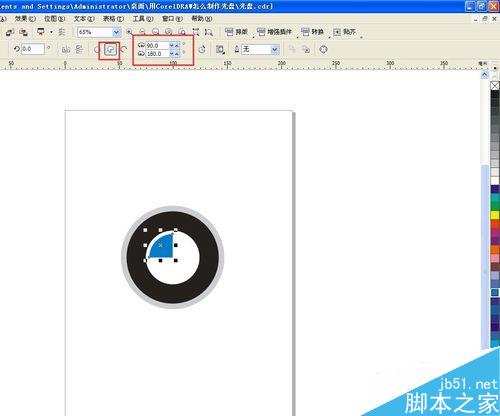Viewport: 500px width, 416px height.
Task: Click the 贴齐 snap button
Action: [345, 32]
